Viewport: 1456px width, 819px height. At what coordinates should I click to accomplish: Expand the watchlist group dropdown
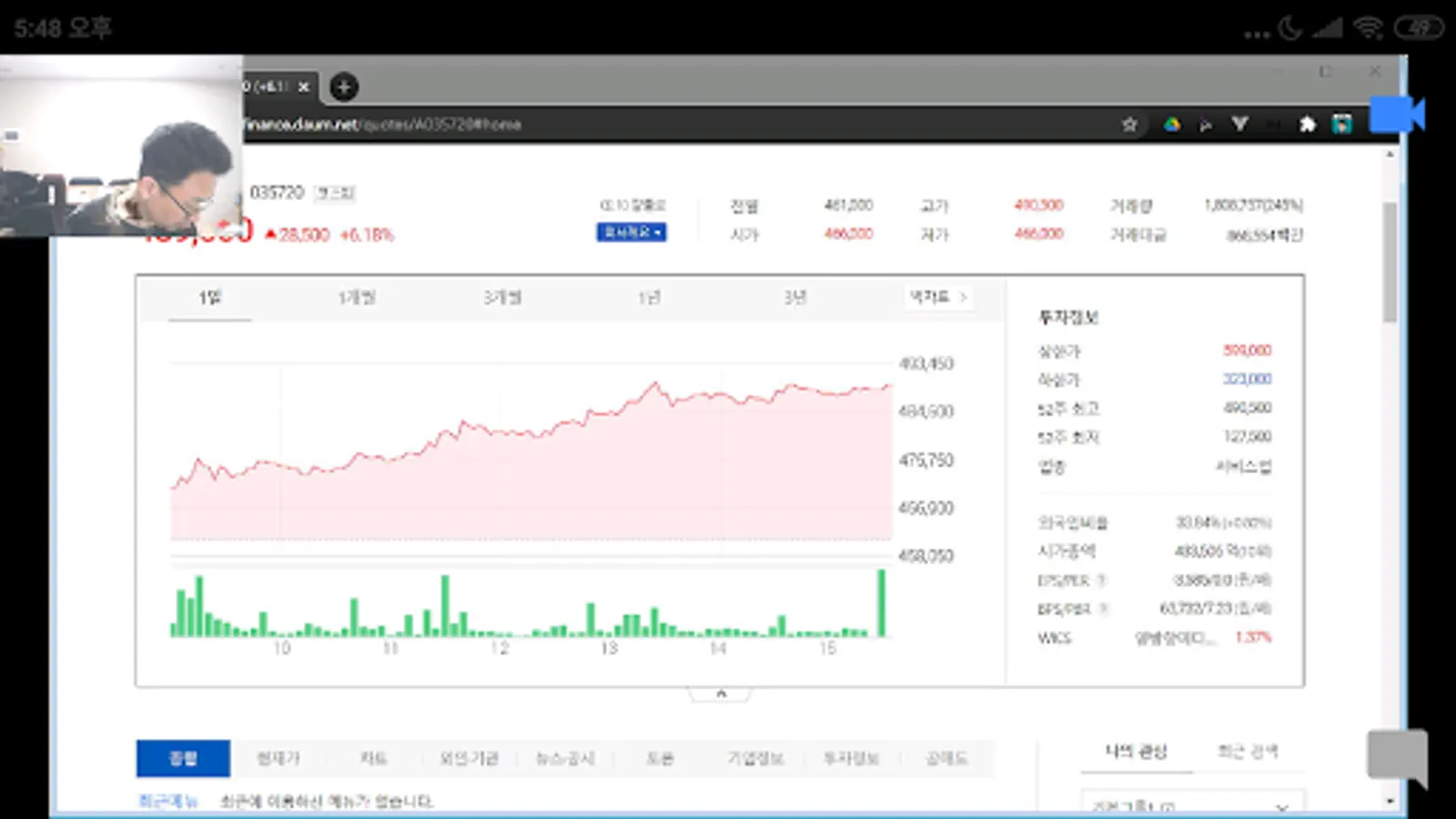1193,805
